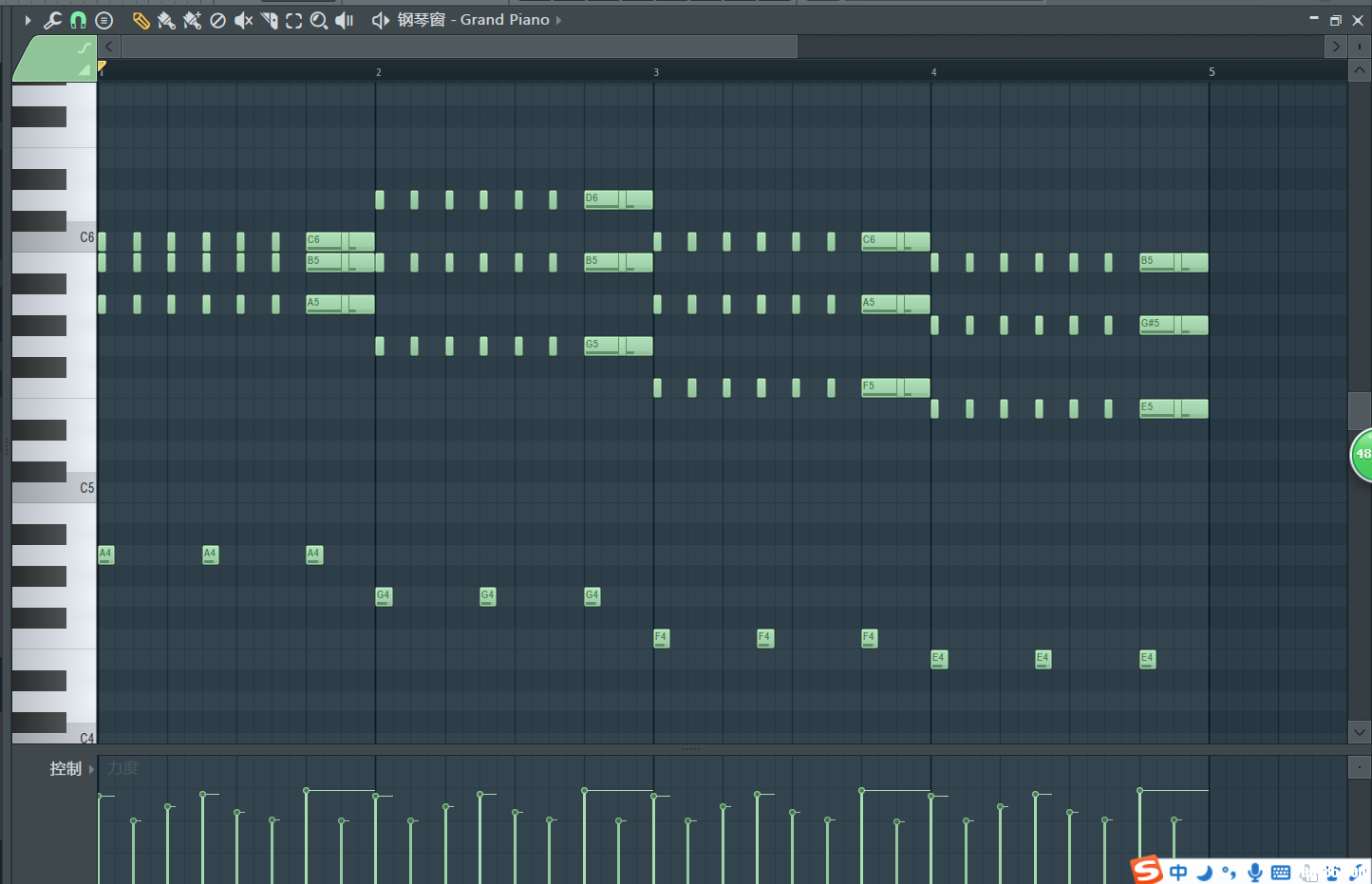The width and height of the screenshot is (1372, 884).
Task: Jump to bar 4 on the timeline
Action: (x=933, y=72)
